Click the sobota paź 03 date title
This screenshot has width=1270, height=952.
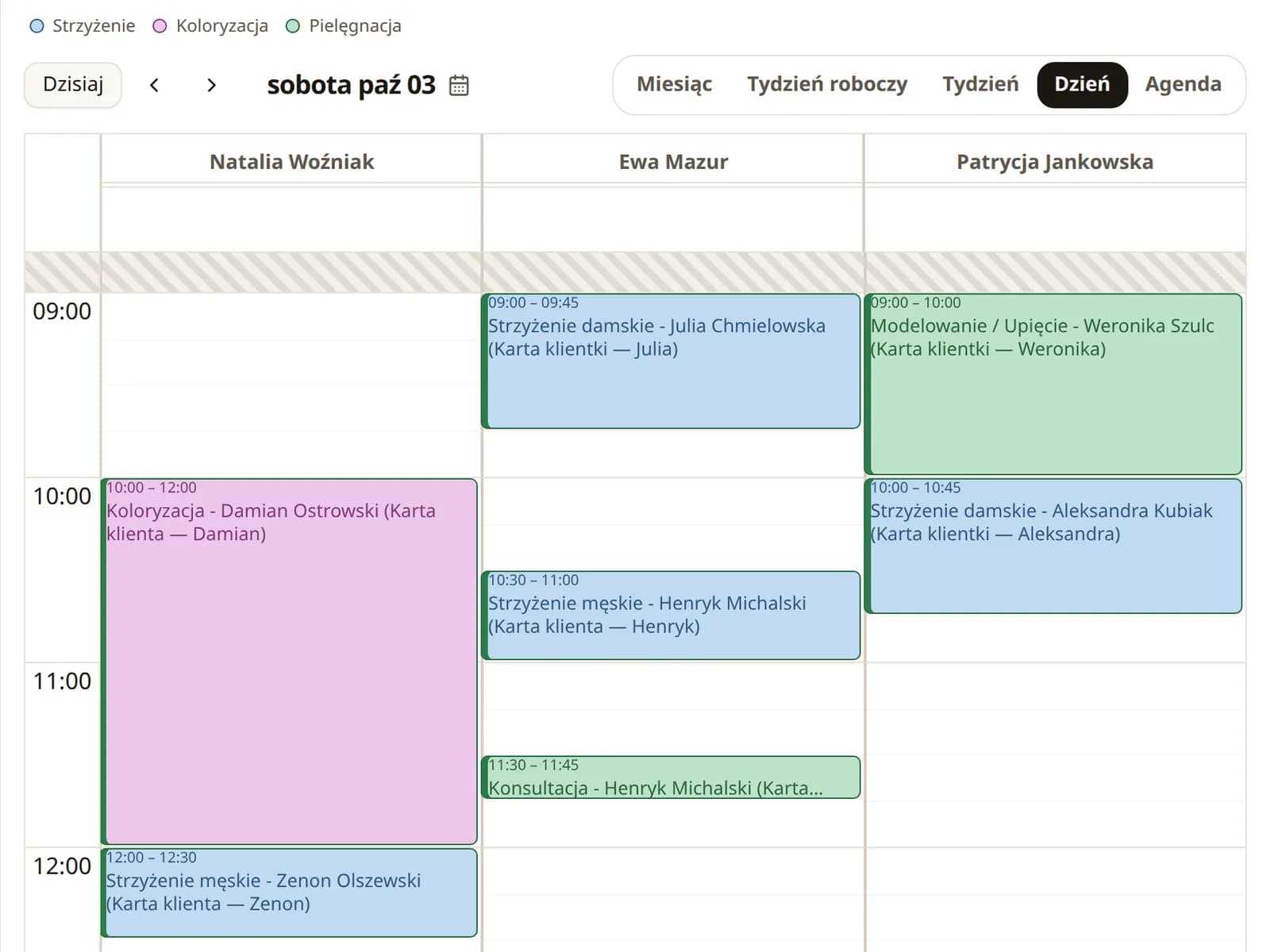[x=351, y=85]
